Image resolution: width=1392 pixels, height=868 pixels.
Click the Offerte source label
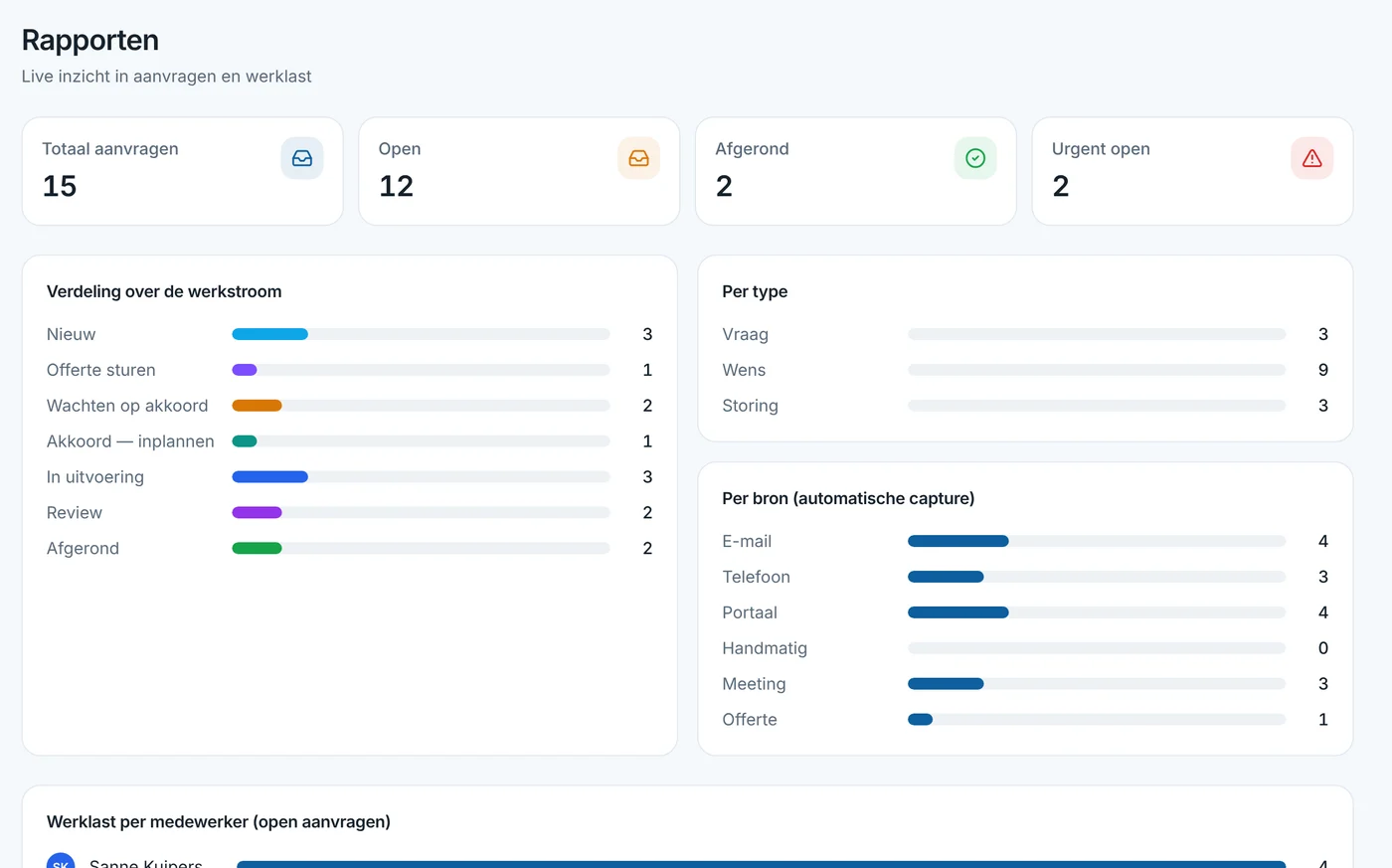click(x=750, y=720)
